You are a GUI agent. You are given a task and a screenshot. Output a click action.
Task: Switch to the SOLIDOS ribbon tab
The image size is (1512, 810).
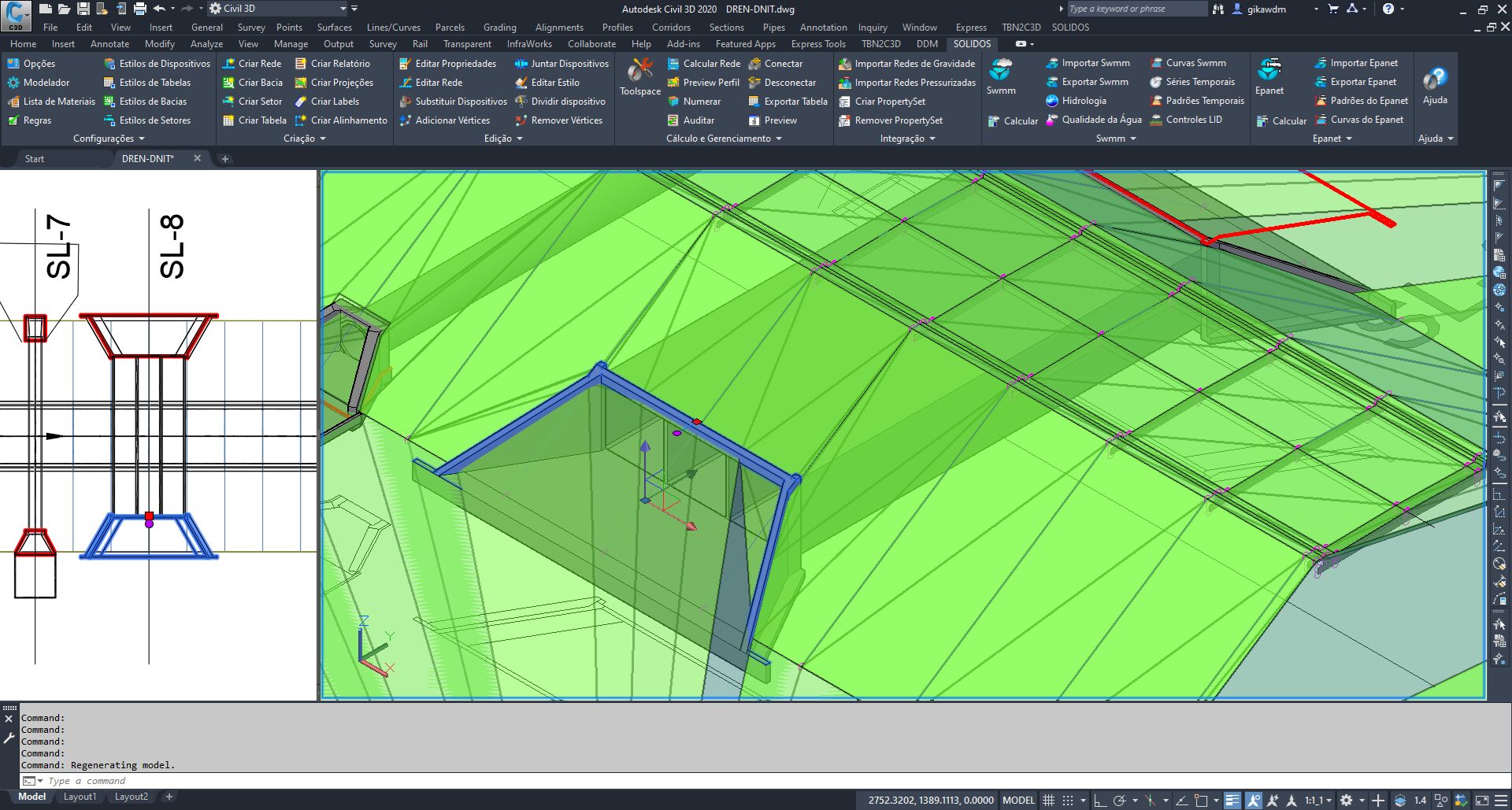coord(972,44)
